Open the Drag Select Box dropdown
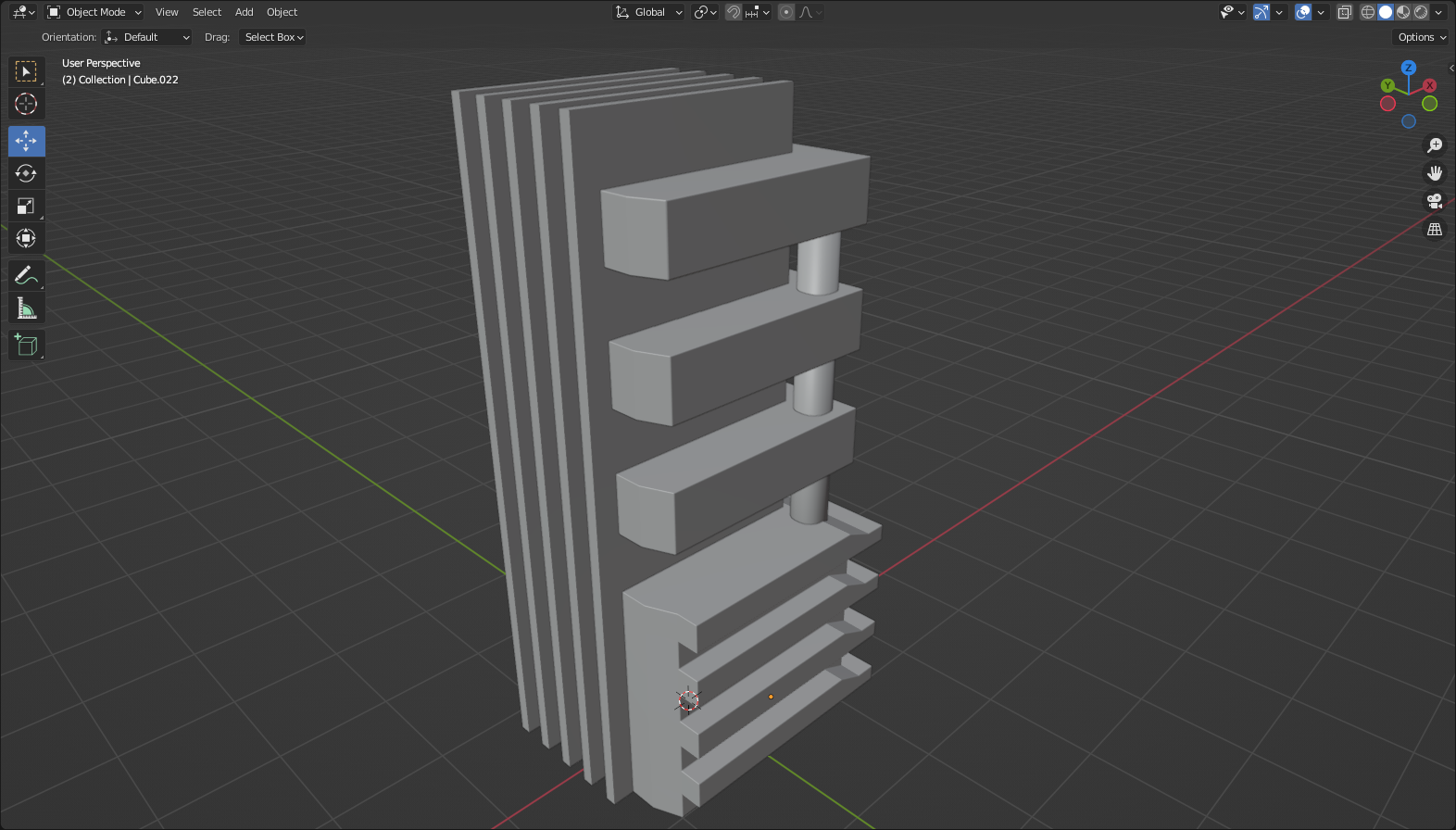 coord(273,37)
